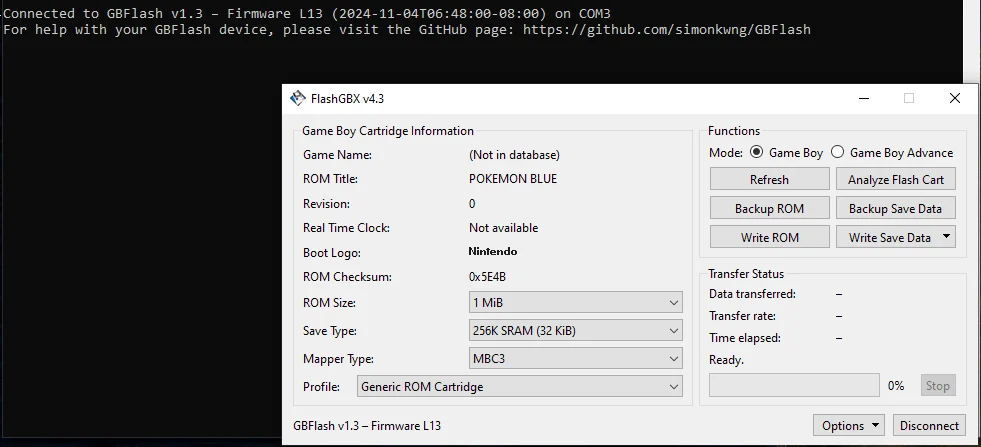The width and height of the screenshot is (981, 447).
Task: Click the disabled Stop button
Action: tap(937, 386)
